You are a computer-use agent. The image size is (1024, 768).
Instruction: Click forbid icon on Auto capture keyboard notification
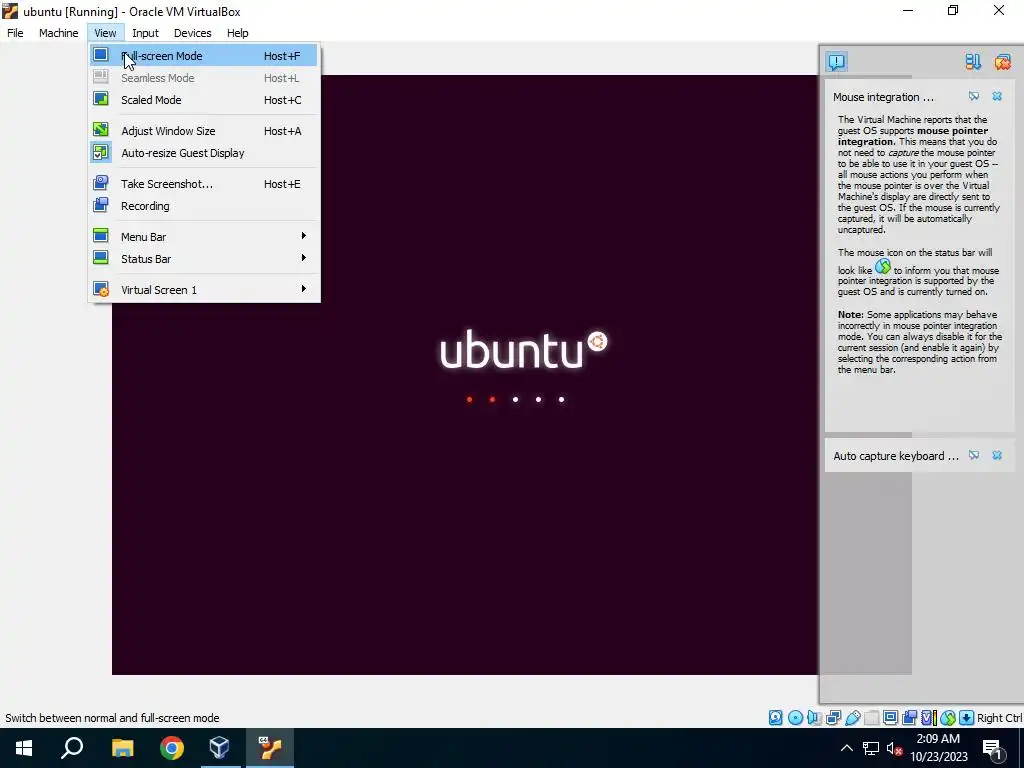pos(974,455)
